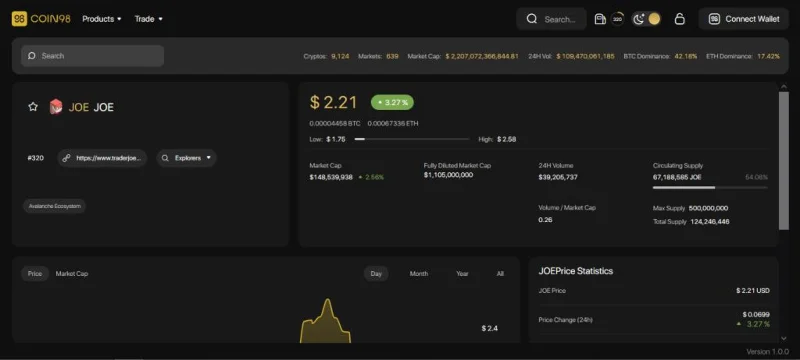Image resolution: width=800 pixels, height=360 pixels.
Task: Click the scrollbar down arrow
Action: (x=784, y=338)
